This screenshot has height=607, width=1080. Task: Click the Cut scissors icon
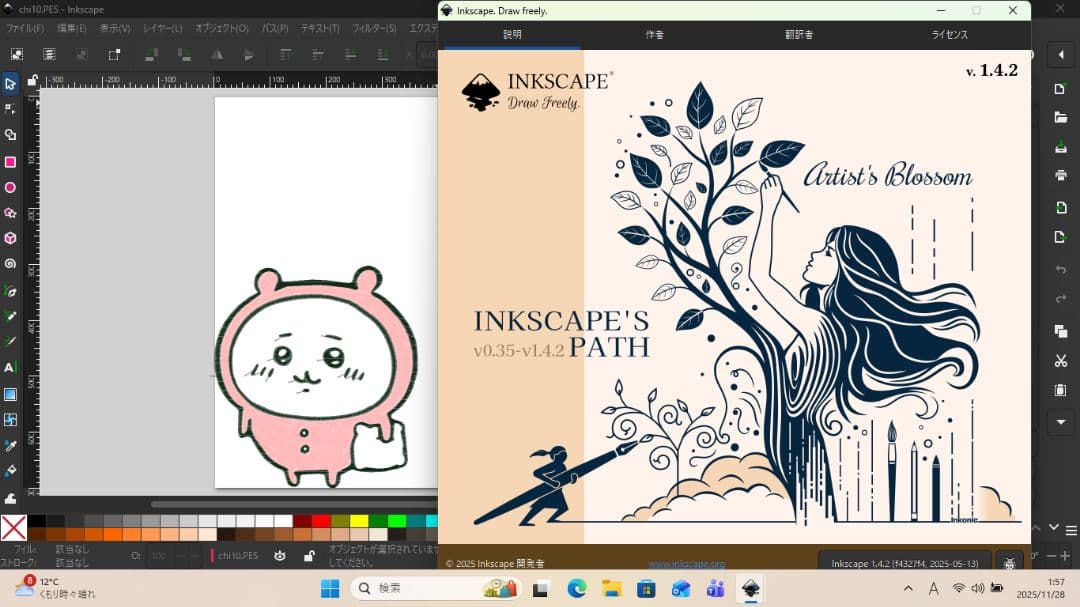point(1061,360)
